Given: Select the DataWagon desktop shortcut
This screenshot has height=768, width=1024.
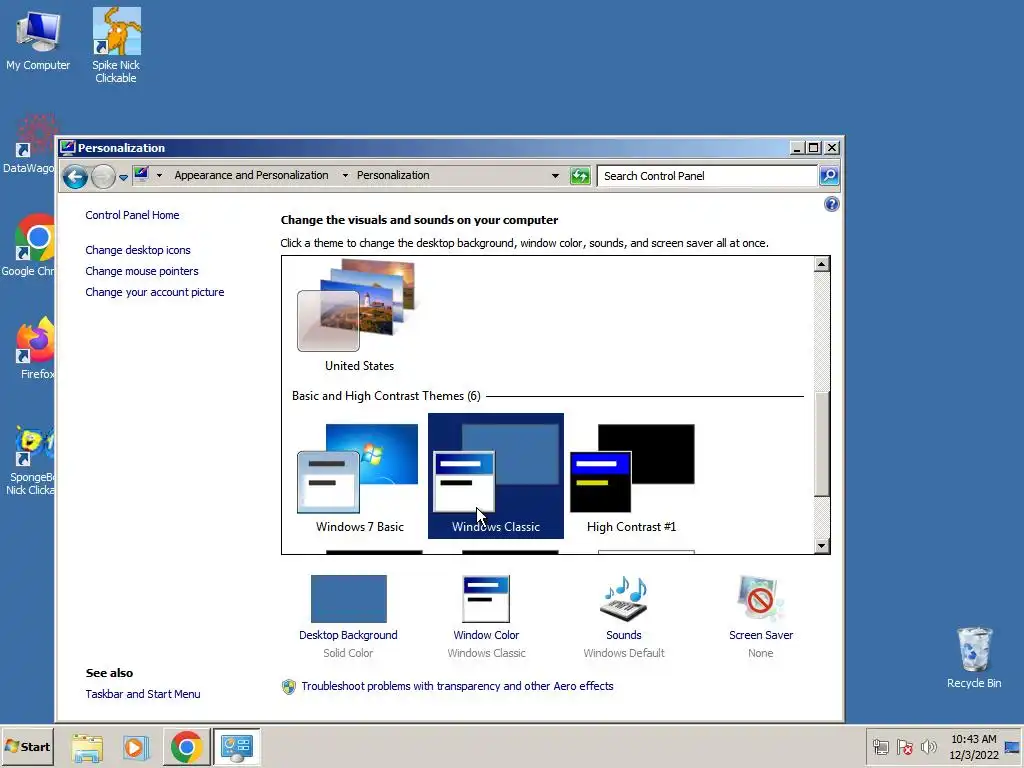Looking at the screenshot, I should coord(29,144).
